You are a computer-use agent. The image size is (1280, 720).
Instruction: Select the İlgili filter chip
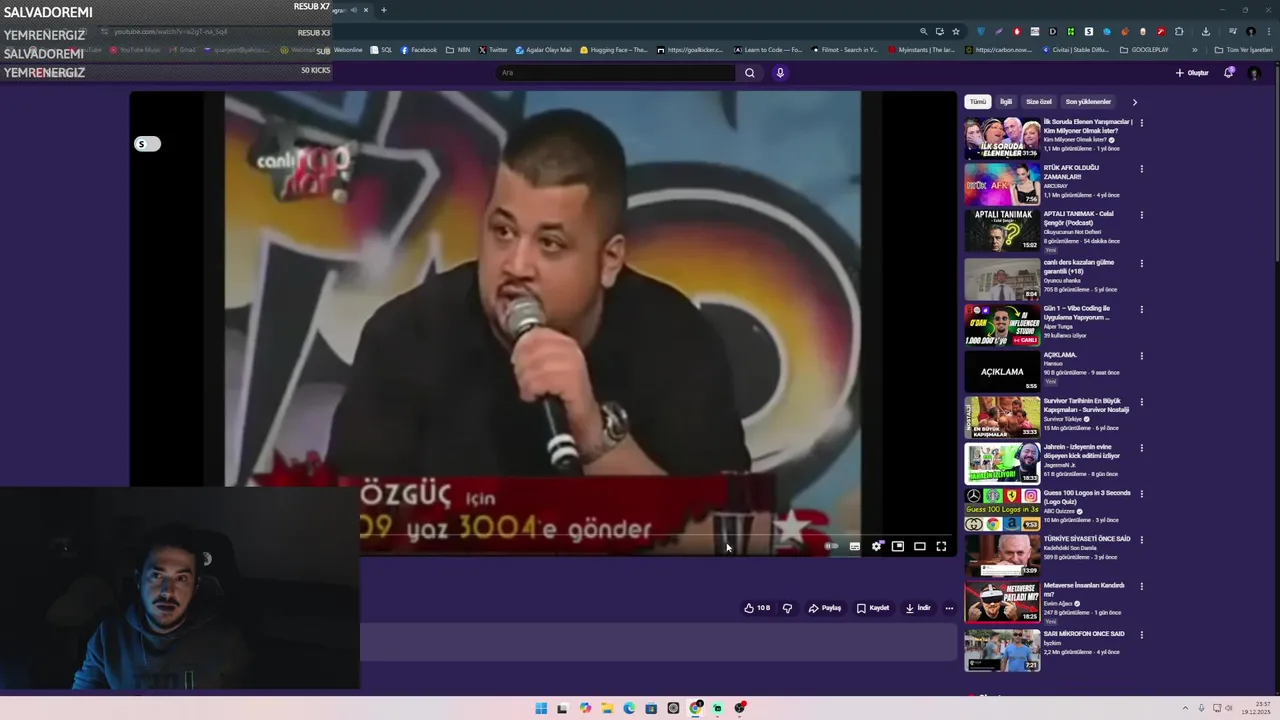click(x=1006, y=102)
